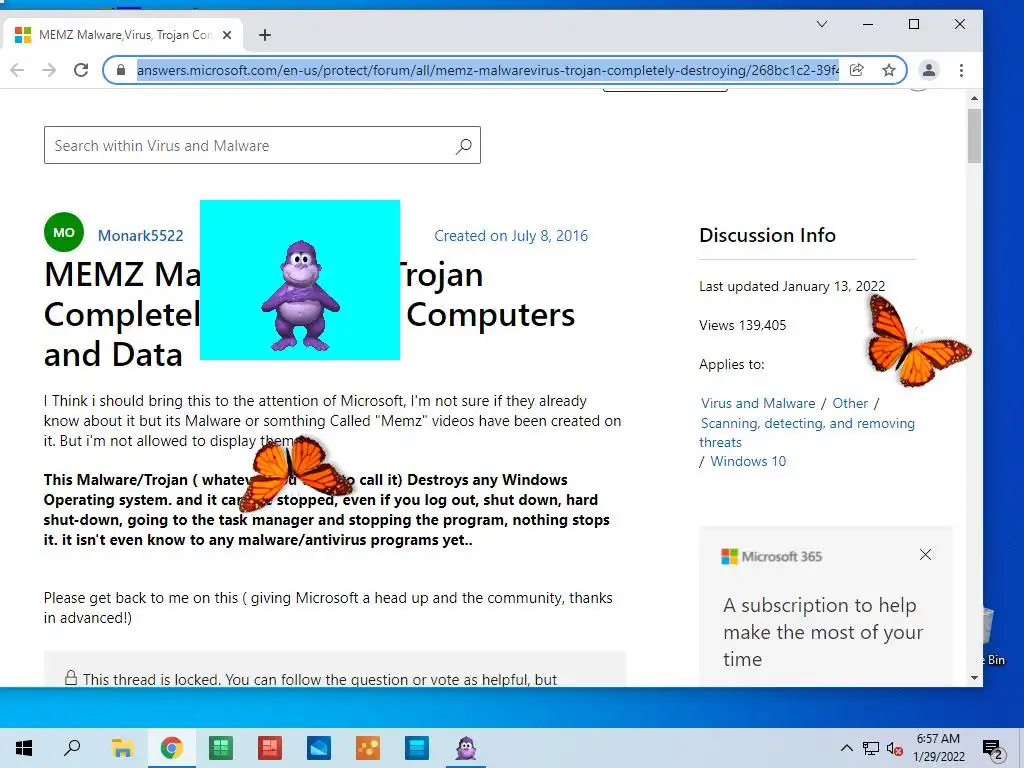
Task: Click the Views 139,405 text
Action: click(x=743, y=325)
